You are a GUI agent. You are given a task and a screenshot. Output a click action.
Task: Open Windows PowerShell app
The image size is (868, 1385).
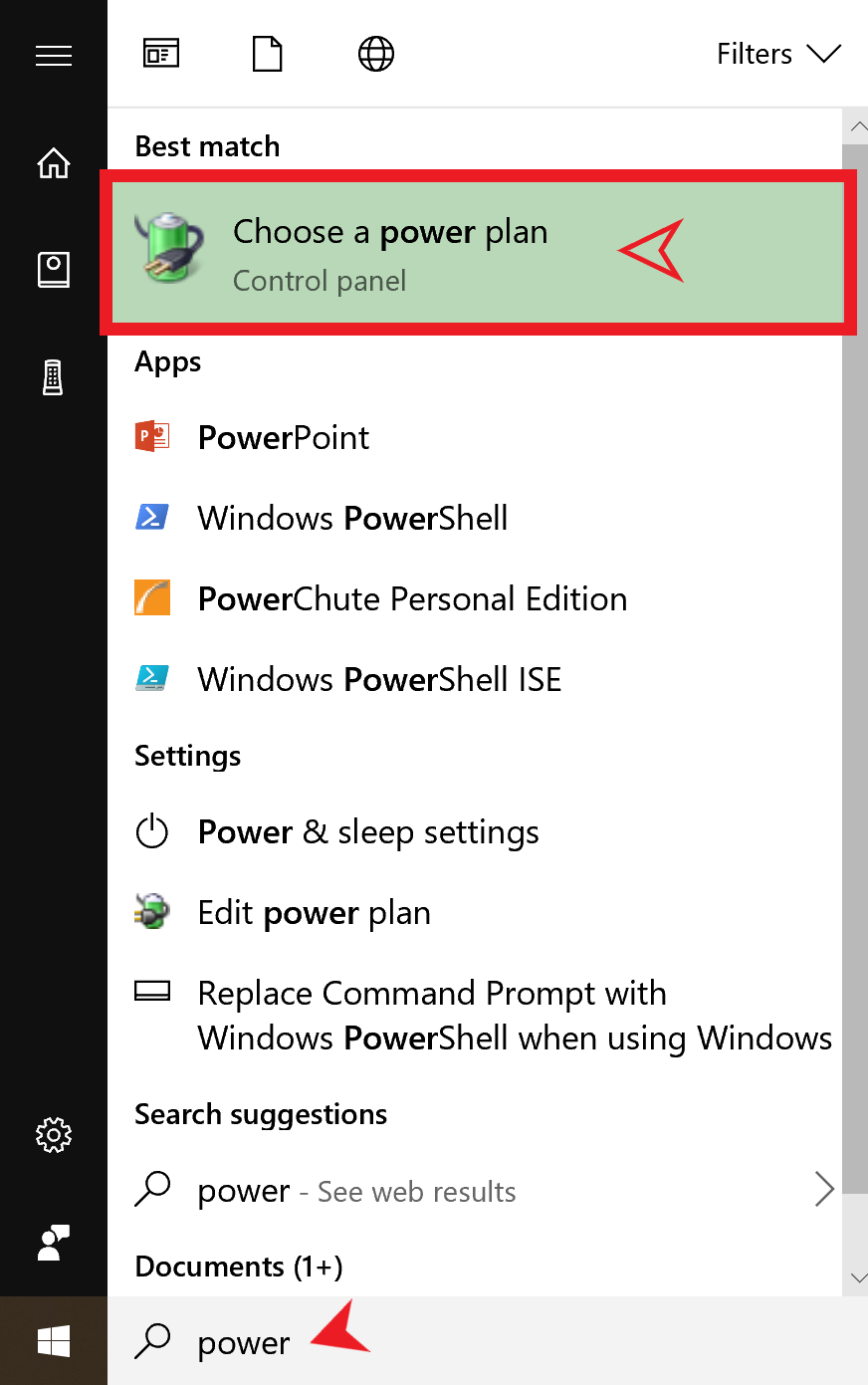click(352, 519)
